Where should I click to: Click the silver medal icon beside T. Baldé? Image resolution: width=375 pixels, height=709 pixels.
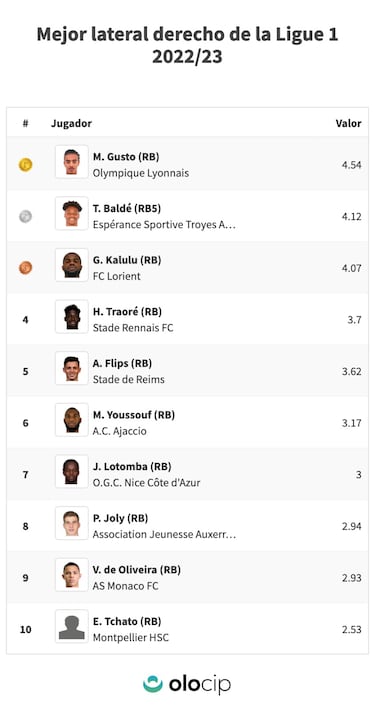(25, 216)
